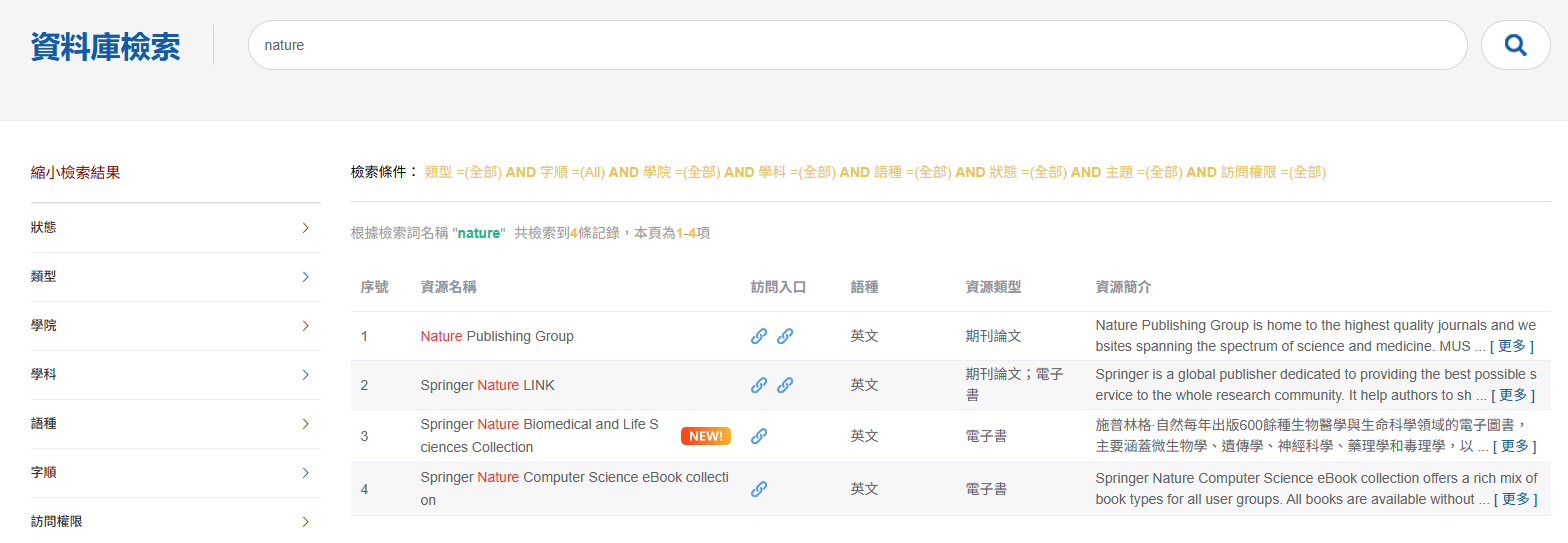Click the 資源簡介 column header
This screenshot has width=1568, height=543.
click(1123, 287)
